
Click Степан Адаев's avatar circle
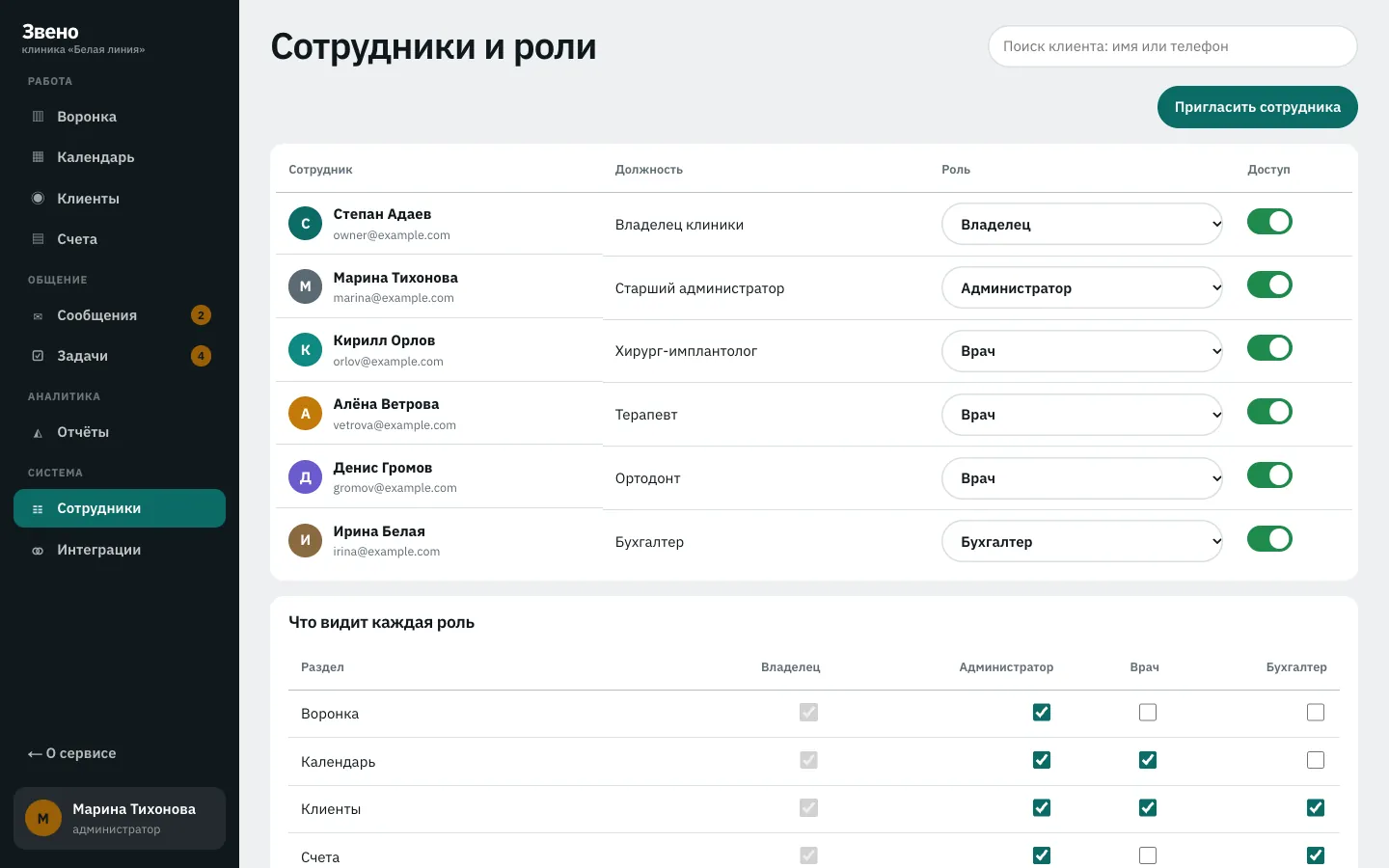305,224
